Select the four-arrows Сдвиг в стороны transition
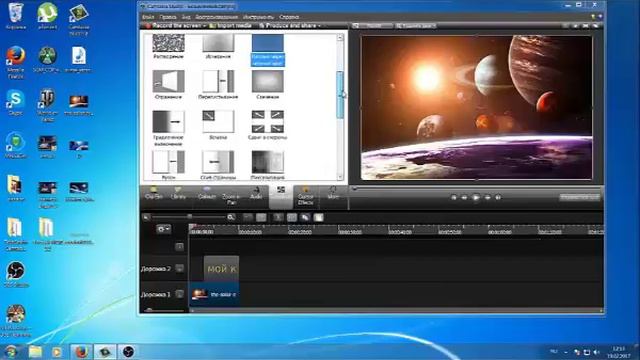 268,121
